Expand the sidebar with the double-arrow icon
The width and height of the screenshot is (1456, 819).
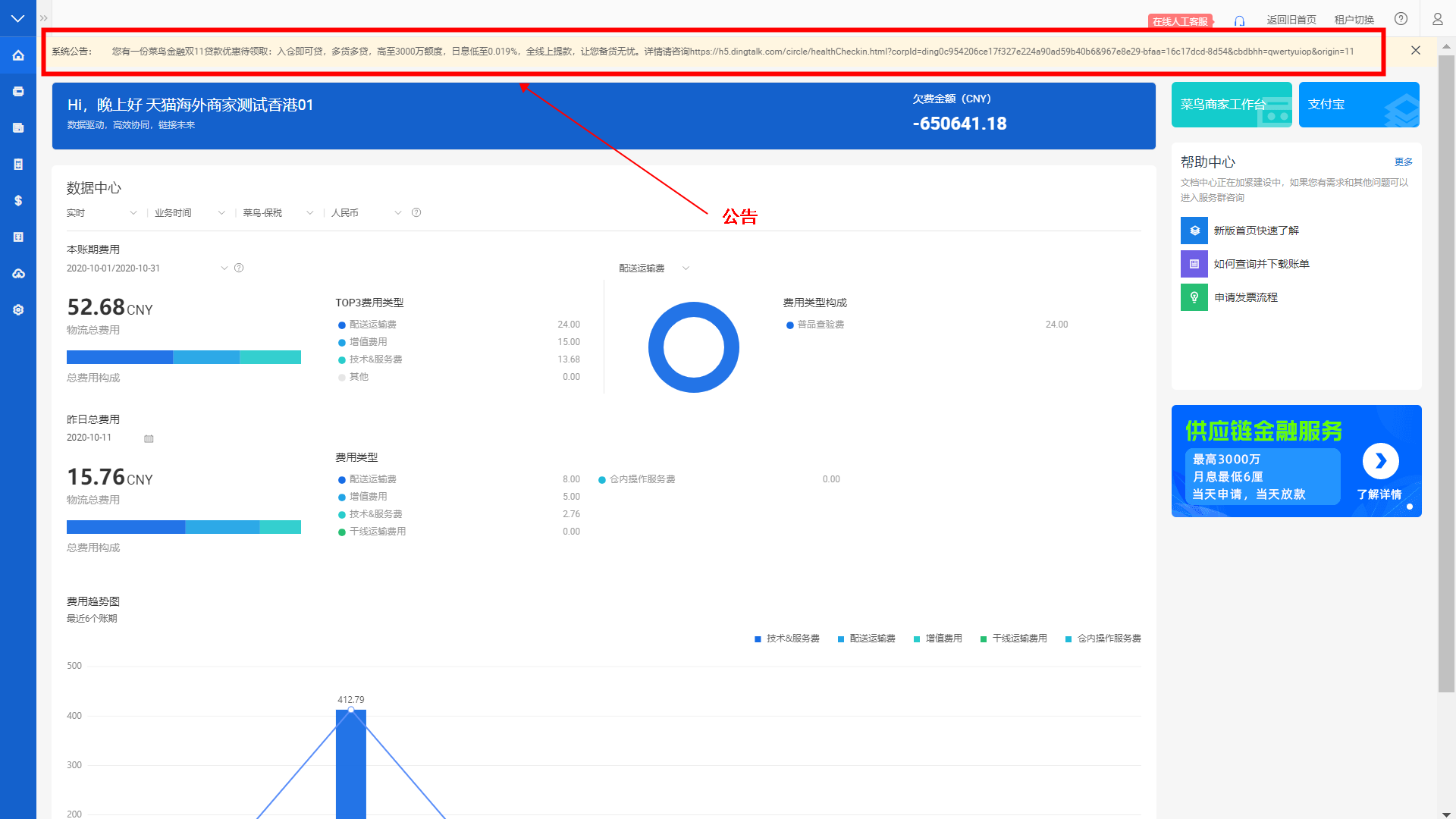point(44,18)
